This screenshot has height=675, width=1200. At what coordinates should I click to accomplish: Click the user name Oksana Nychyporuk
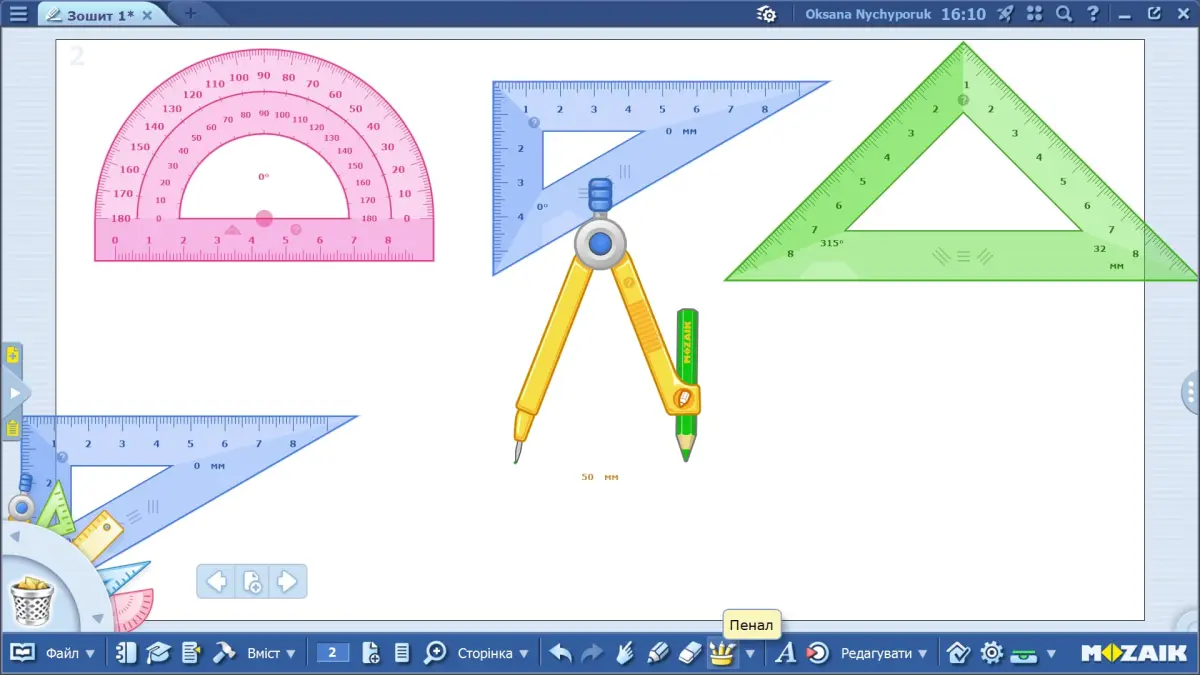point(868,14)
